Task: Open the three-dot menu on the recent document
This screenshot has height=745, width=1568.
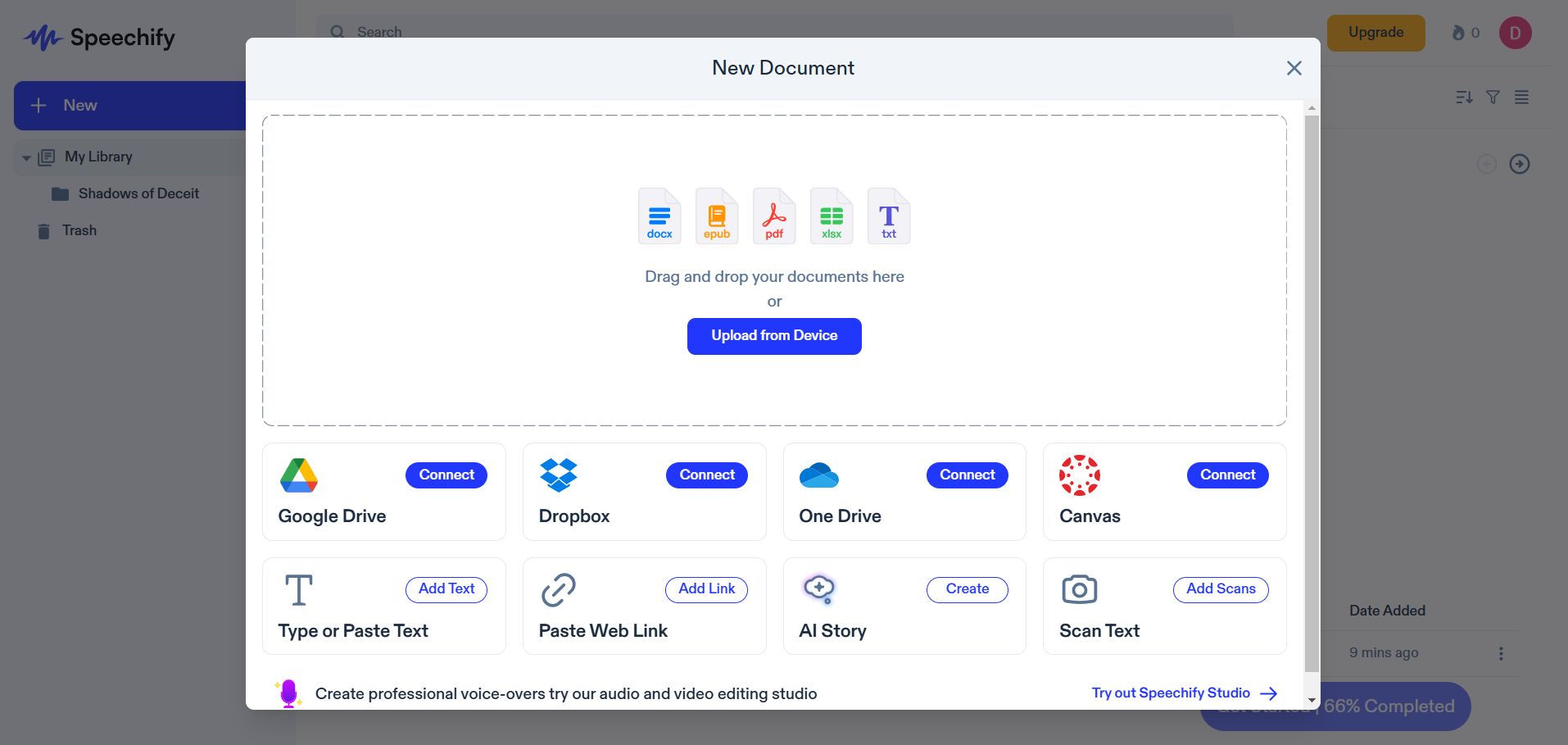Action: pyautogui.click(x=1502, y=653)
